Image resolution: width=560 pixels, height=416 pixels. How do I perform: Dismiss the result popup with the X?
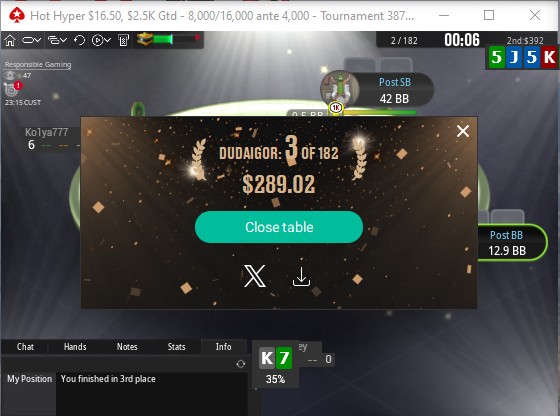pyautogui.click(x=463, y=131)
